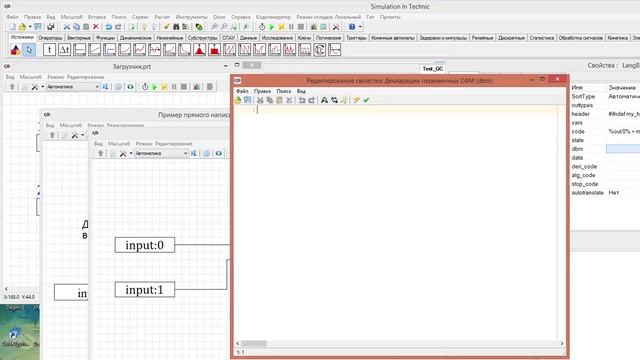The image size is (640, 360).
Task: Switch to Статистика block tab
Action: coord(542,38)
